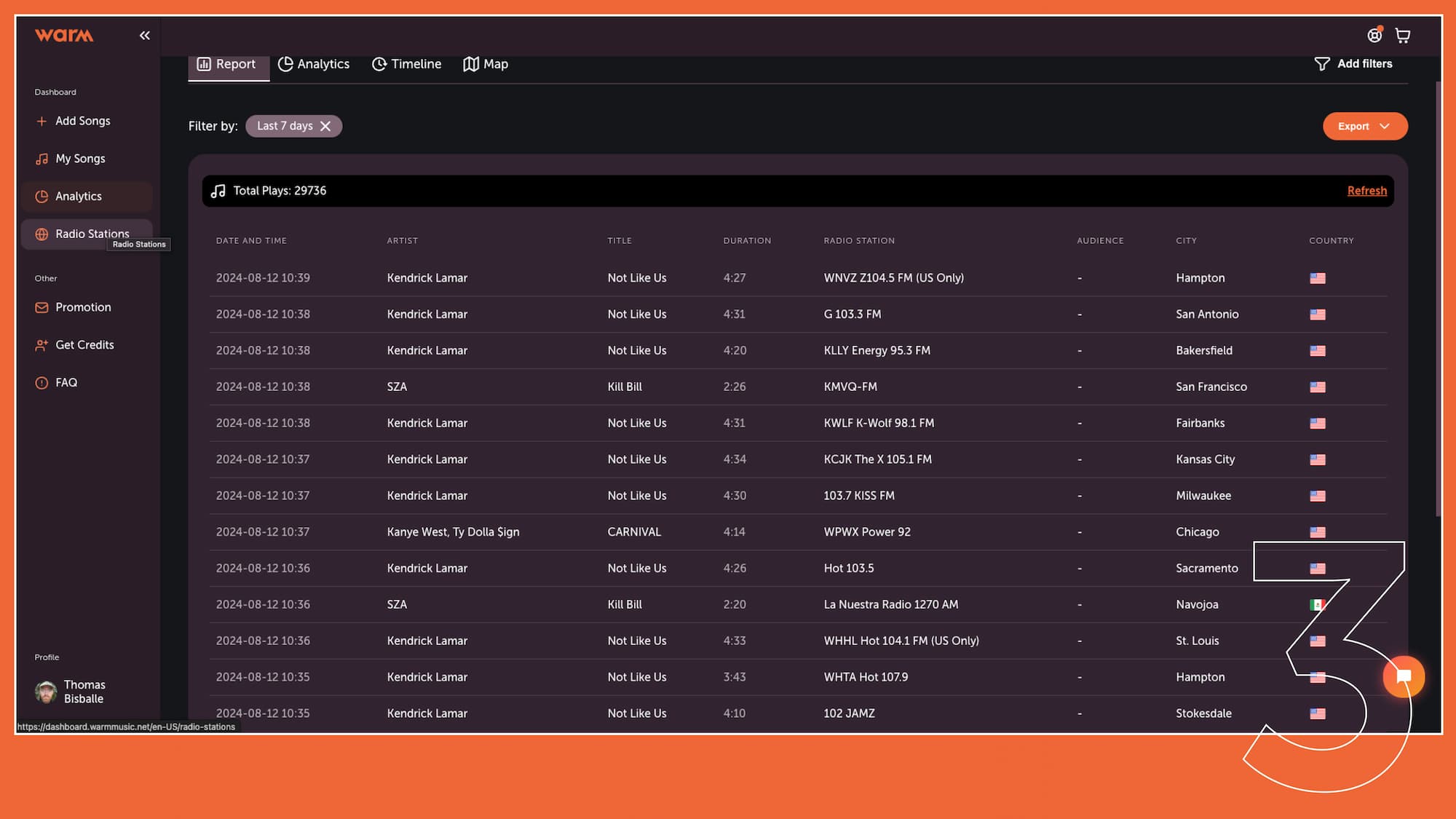Click "G 103.3 FM" station cell
The height and width of the screenshot is (819, 1456).
tap(852, 314)
